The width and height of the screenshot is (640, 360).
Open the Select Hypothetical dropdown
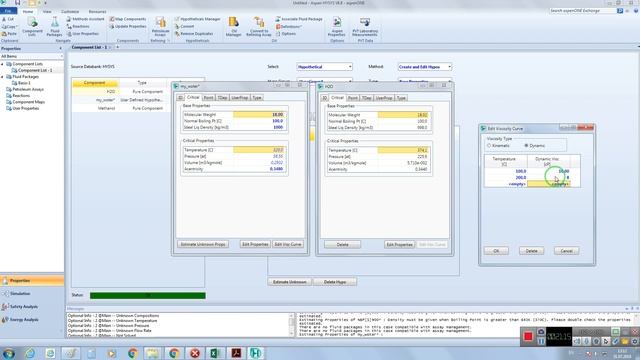pyautogui.click(x=350, y=67)
